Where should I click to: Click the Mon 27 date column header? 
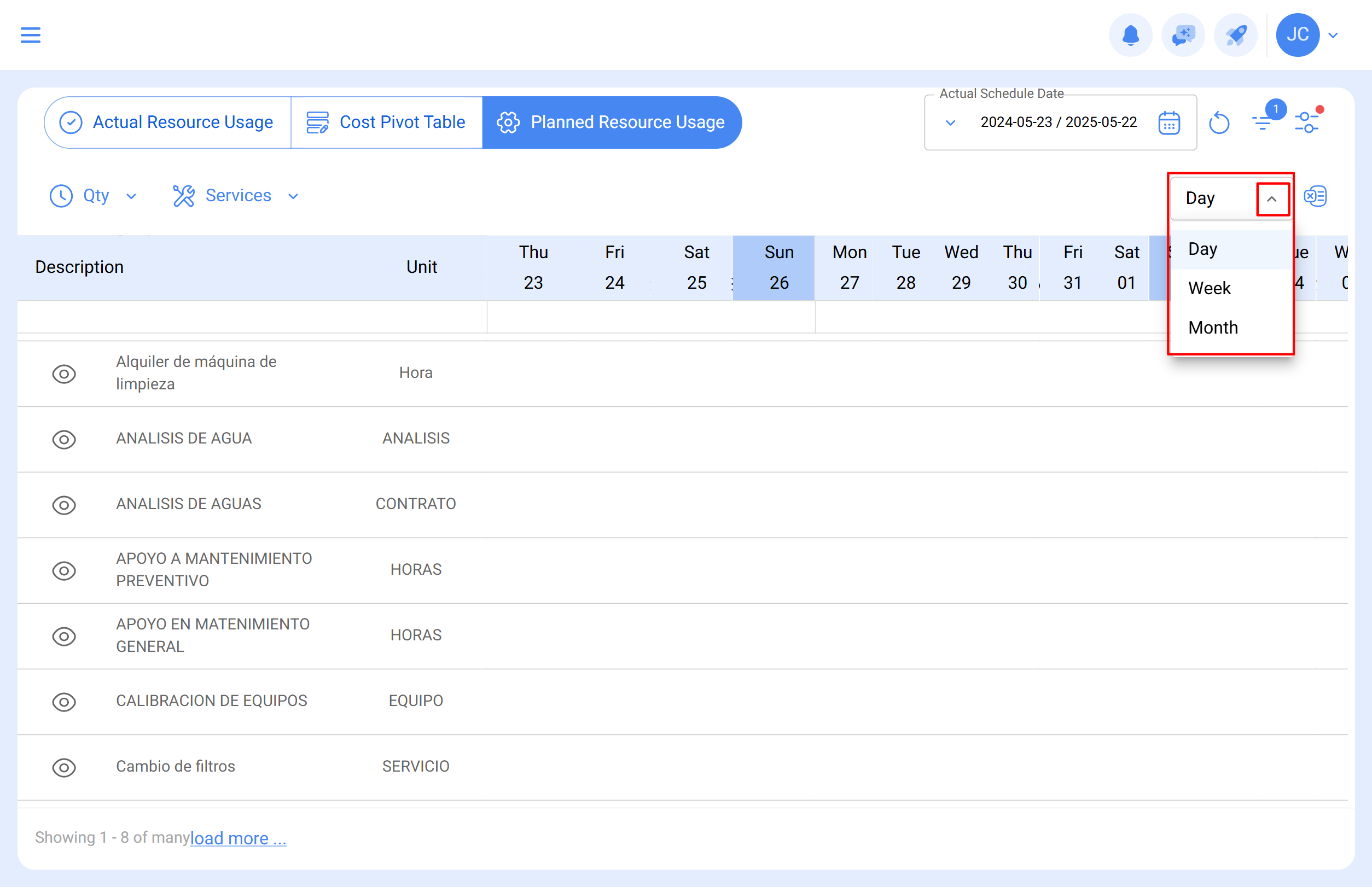tap(850, 268)
